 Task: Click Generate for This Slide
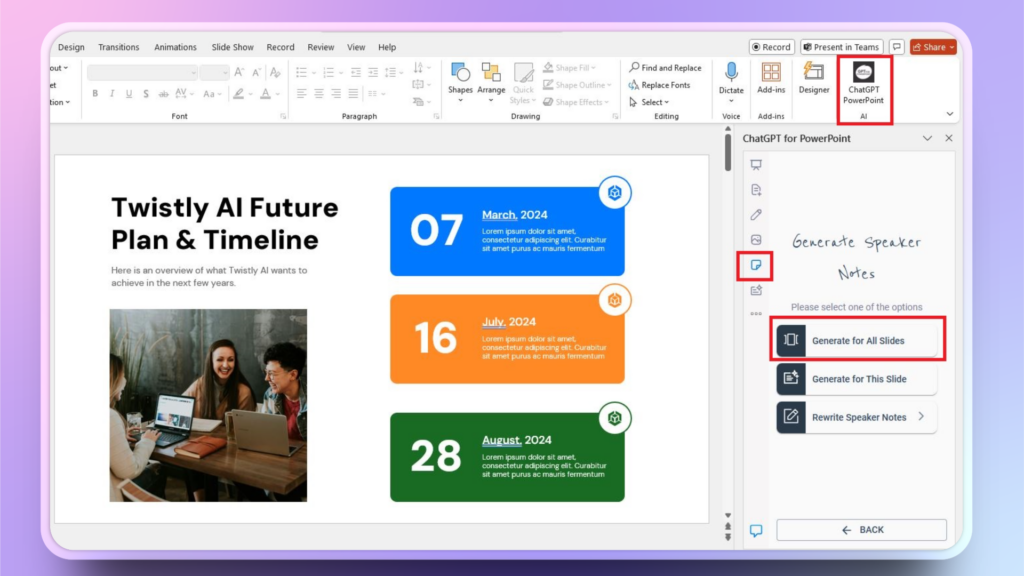857,379
